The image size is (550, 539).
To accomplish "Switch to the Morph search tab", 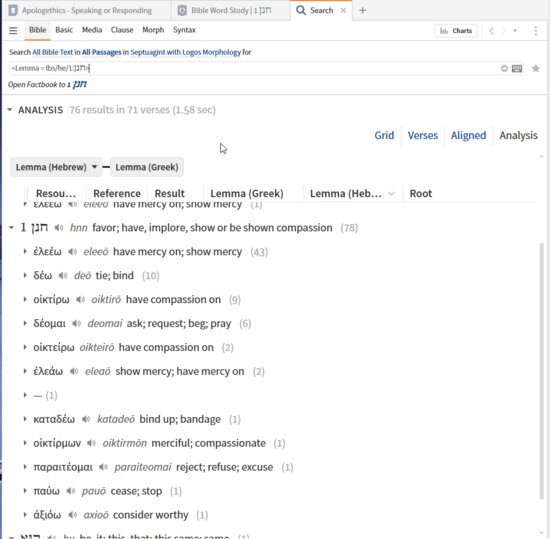I will click(x=153, y=30).
